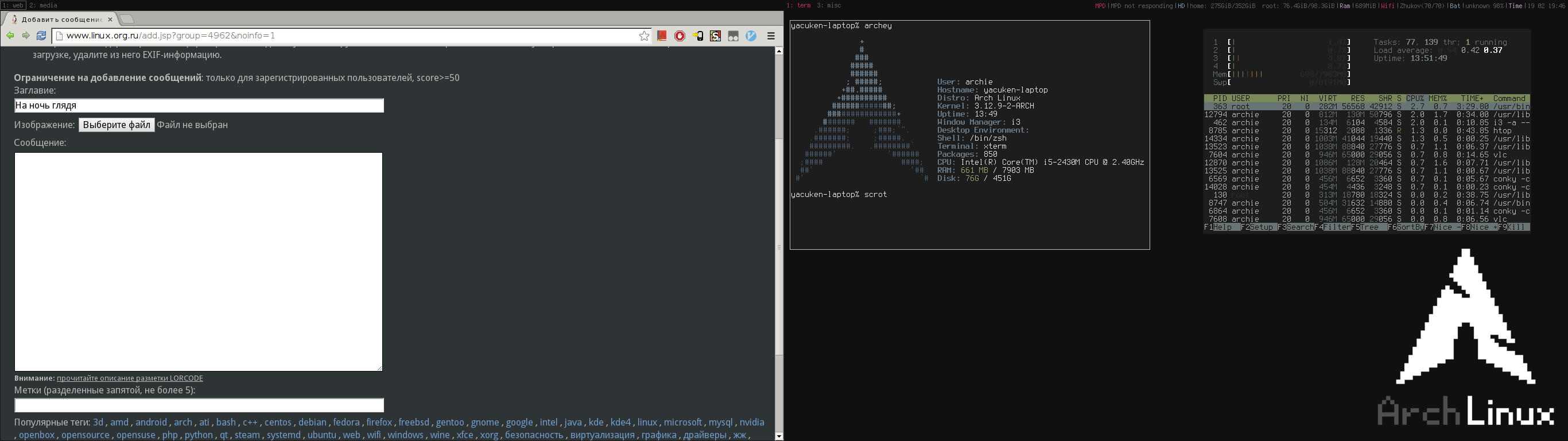Focus the Заглавие title input field
The image size is (1568, 441).
click(199, 106)
